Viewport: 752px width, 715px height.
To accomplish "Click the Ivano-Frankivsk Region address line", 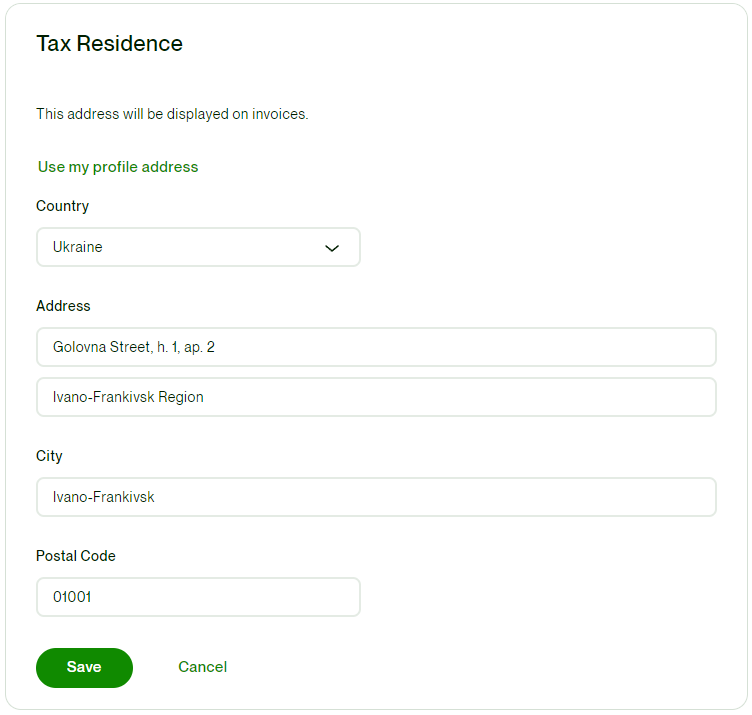I will [x=376, y=397].
